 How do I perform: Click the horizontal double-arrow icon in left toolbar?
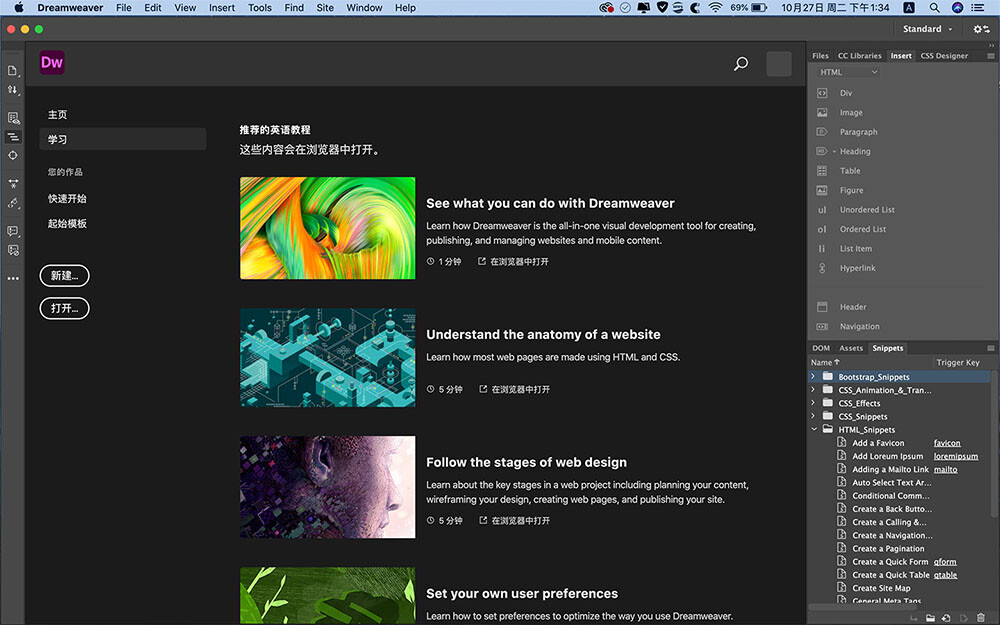(x=13, y=184)
